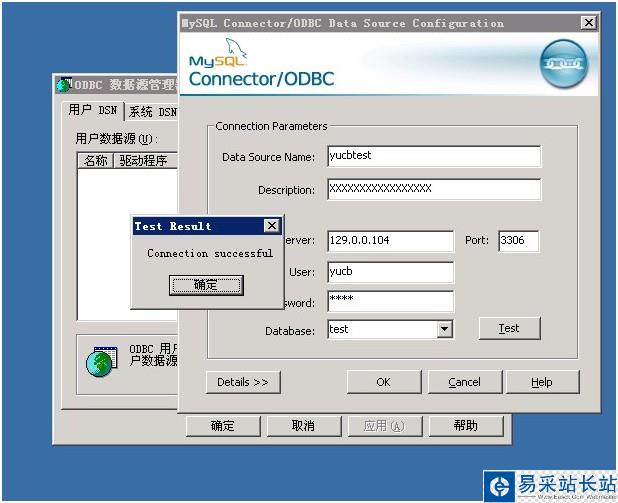Open Help in the MySQL Connector dialog

[x=542, y=382]
